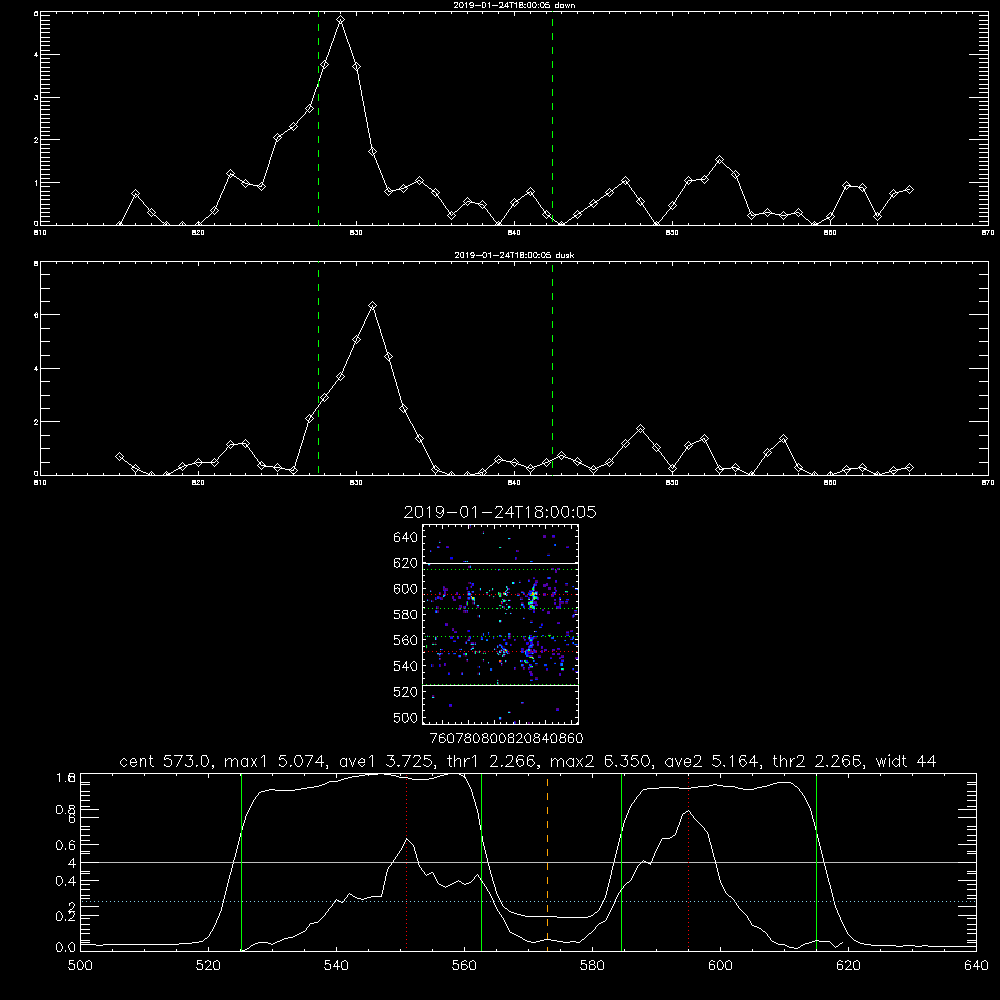Click right green dashed line in dawn plot
1000x1000 pixels.
[552, 118]
